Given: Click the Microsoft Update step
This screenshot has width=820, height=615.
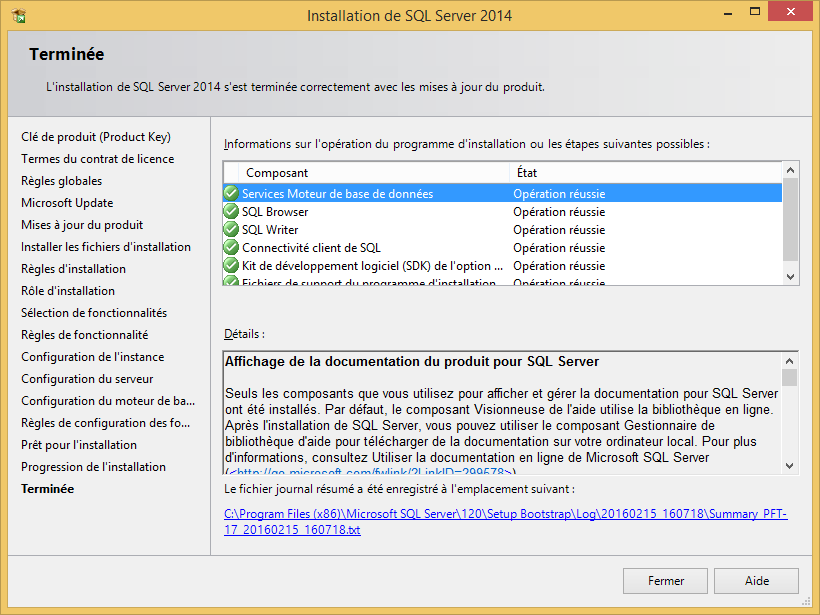Looking at the screenshot, I should click(x=67, y=202).
